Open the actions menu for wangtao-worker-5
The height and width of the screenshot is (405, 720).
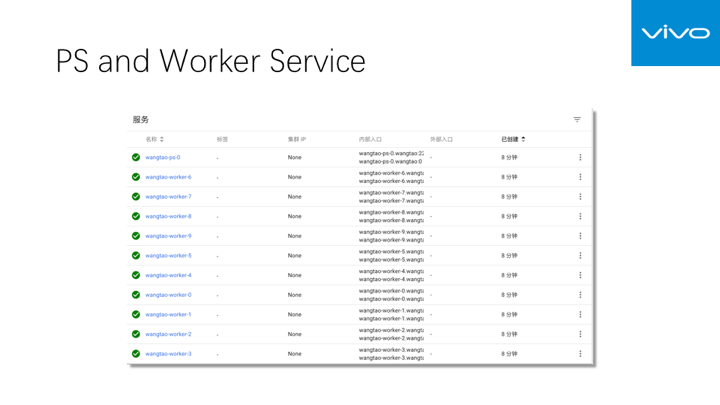coord(580,255)
